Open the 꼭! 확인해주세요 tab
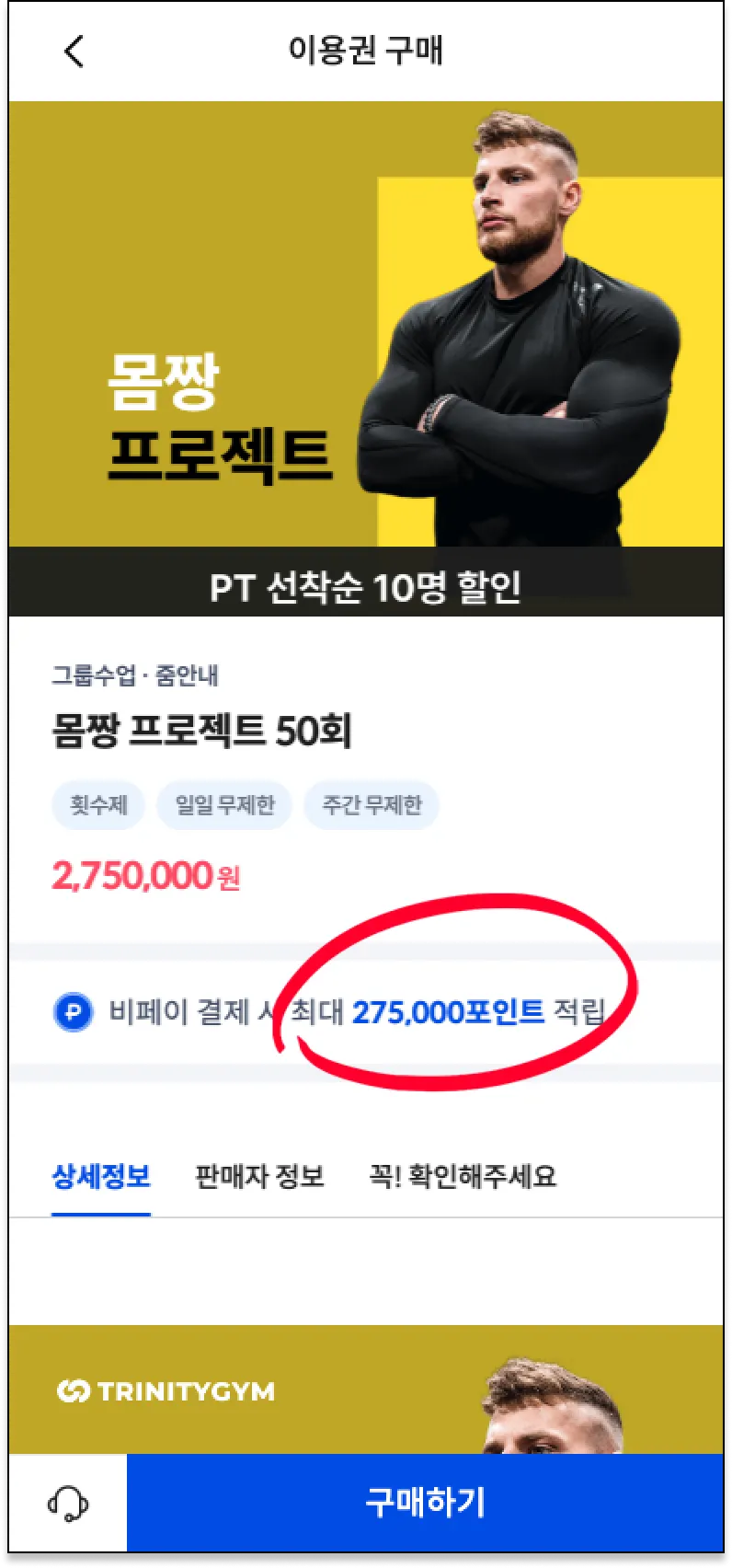The height and width of the screenshot is (1568, 732). click(x=463, y=1176)
